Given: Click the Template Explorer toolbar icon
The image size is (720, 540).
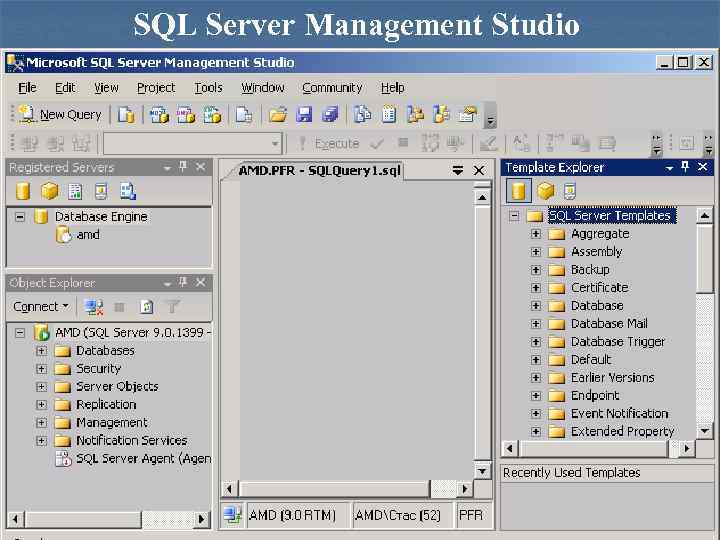Looking at the screenshot, I should [441, 115].
